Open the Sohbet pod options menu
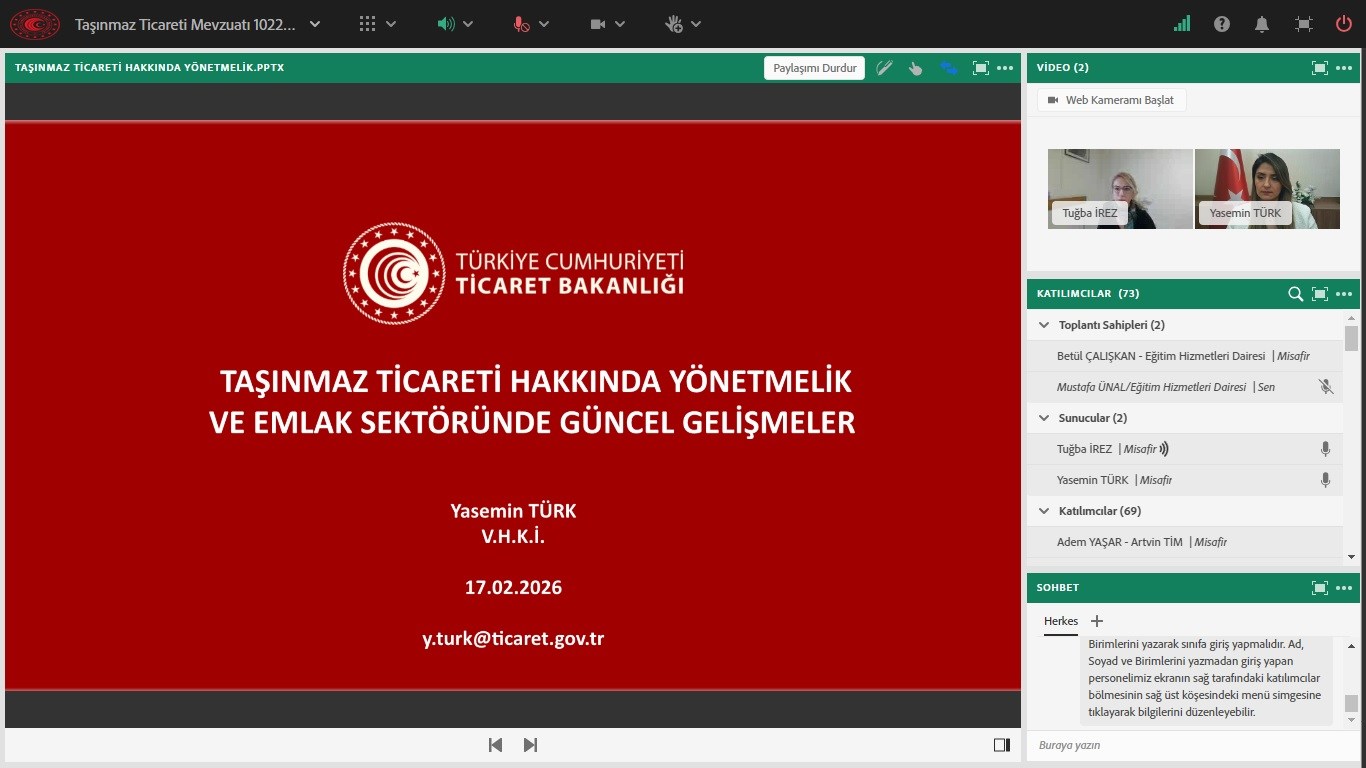This screenshot has width=1366, height=768. (1343, 588)
